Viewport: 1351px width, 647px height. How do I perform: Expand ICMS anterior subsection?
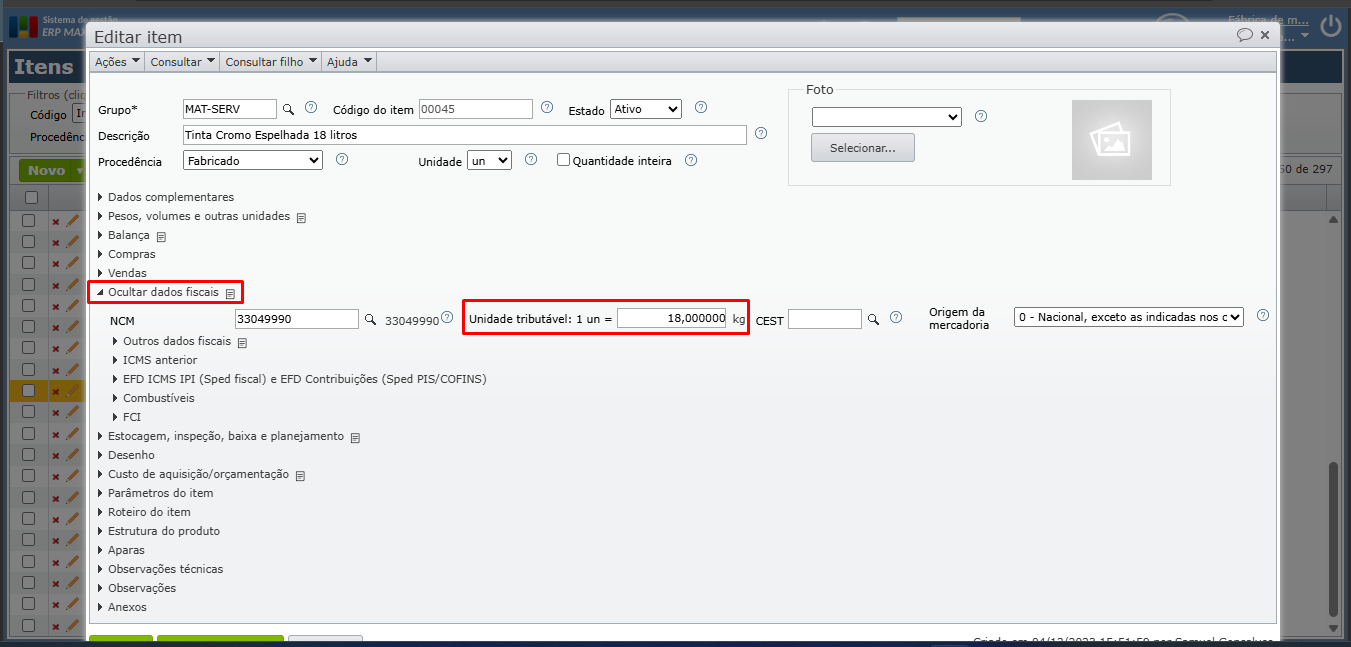point(155,360)
